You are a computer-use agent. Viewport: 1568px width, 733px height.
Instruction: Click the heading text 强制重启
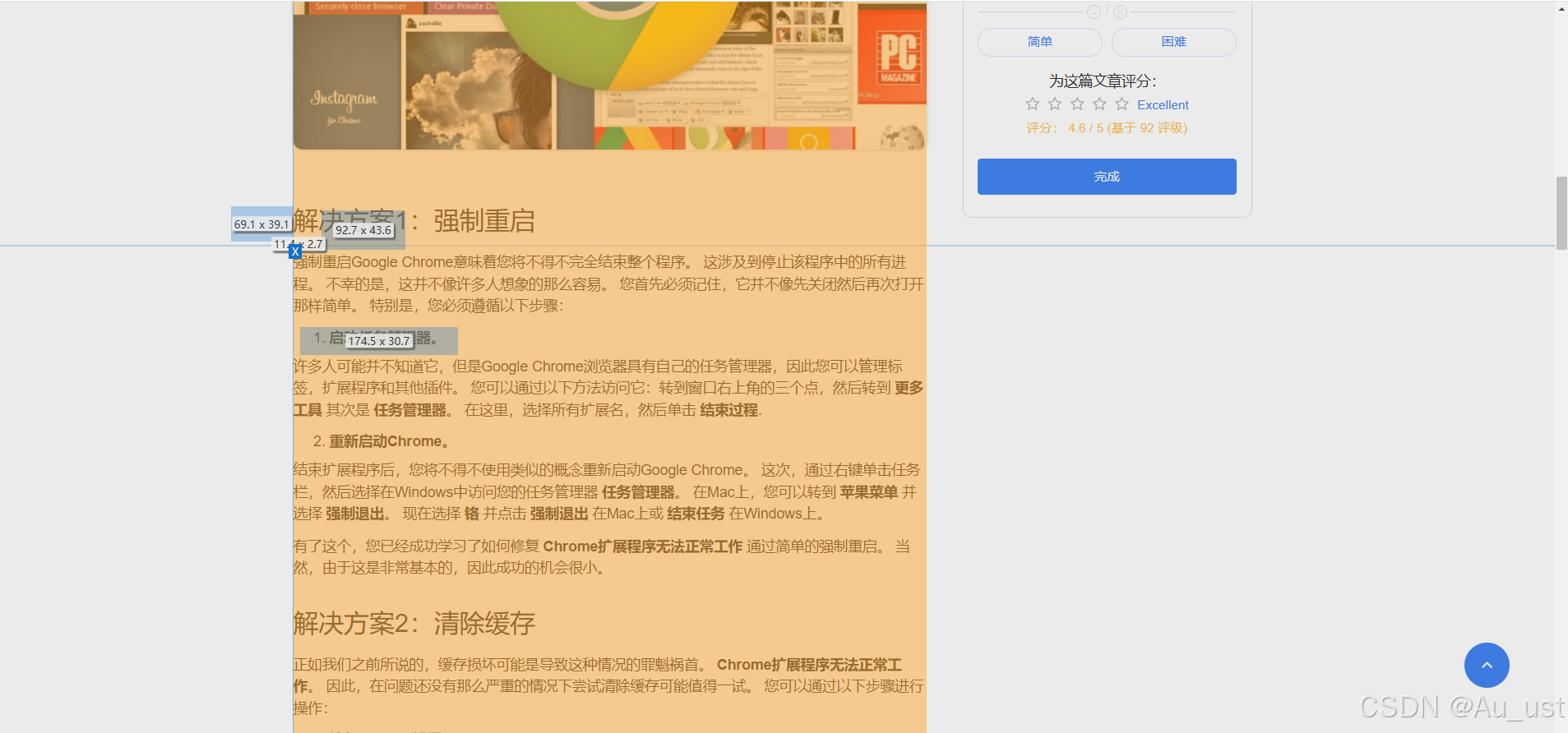pos(484,221)
